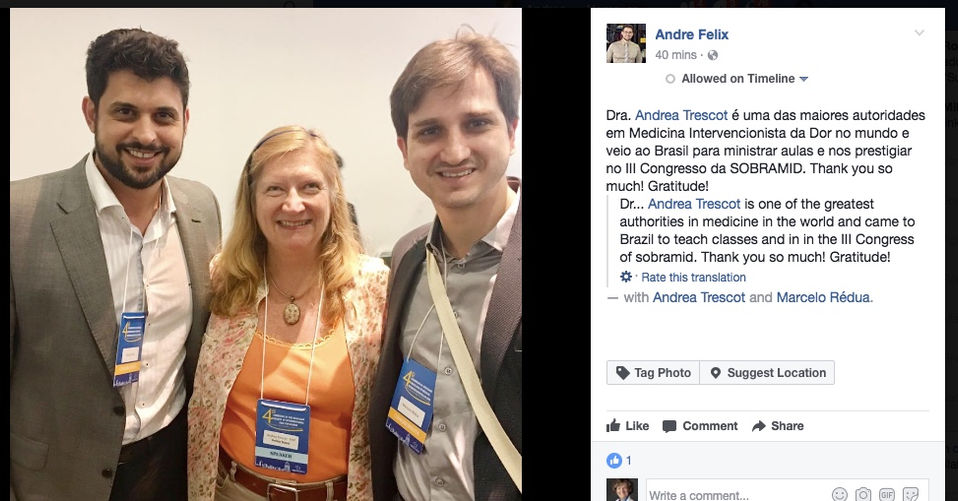The image size is (958, 501).
Task: Click Andre Felix's profile picture thumbnail
Action: tap(626, 43)
